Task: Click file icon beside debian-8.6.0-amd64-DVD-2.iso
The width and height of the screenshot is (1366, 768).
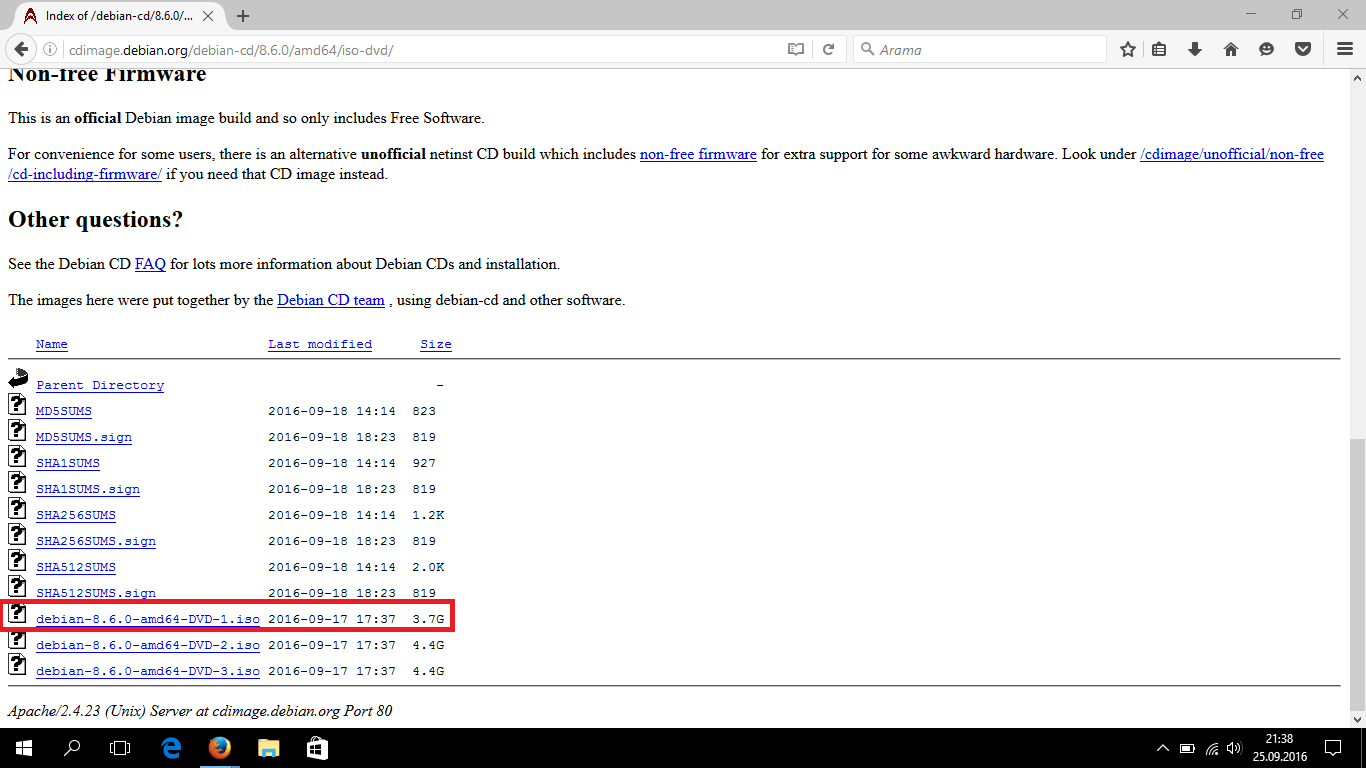Action: click(17, 638)
